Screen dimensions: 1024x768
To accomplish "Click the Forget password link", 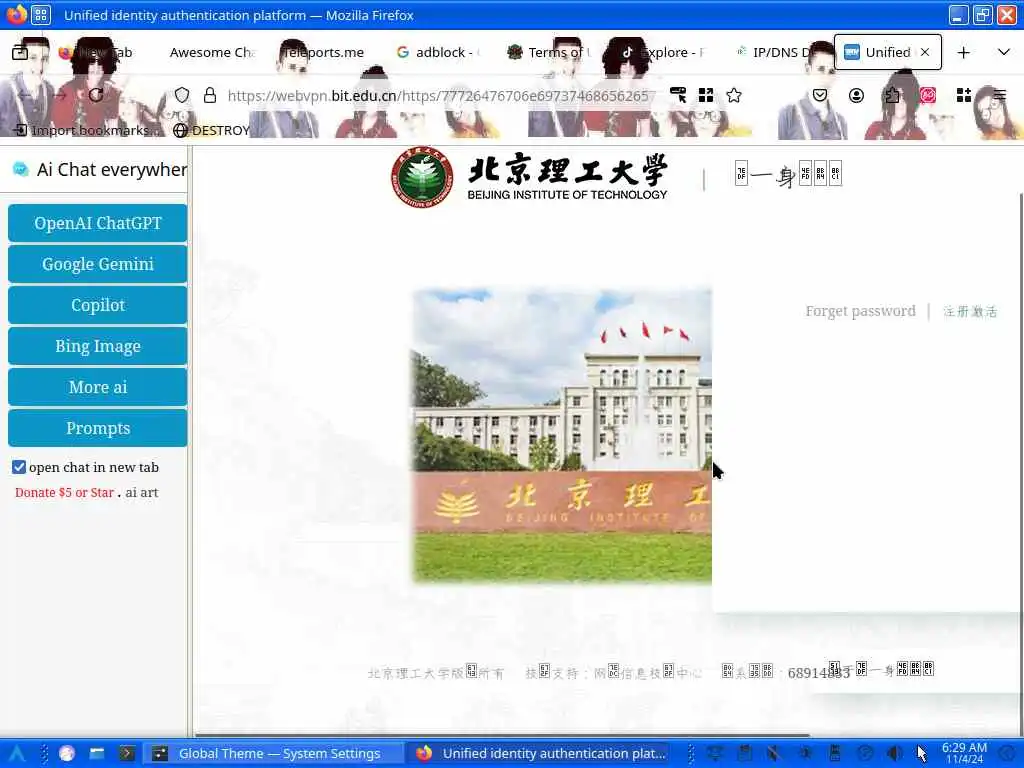I will [860, 311].
